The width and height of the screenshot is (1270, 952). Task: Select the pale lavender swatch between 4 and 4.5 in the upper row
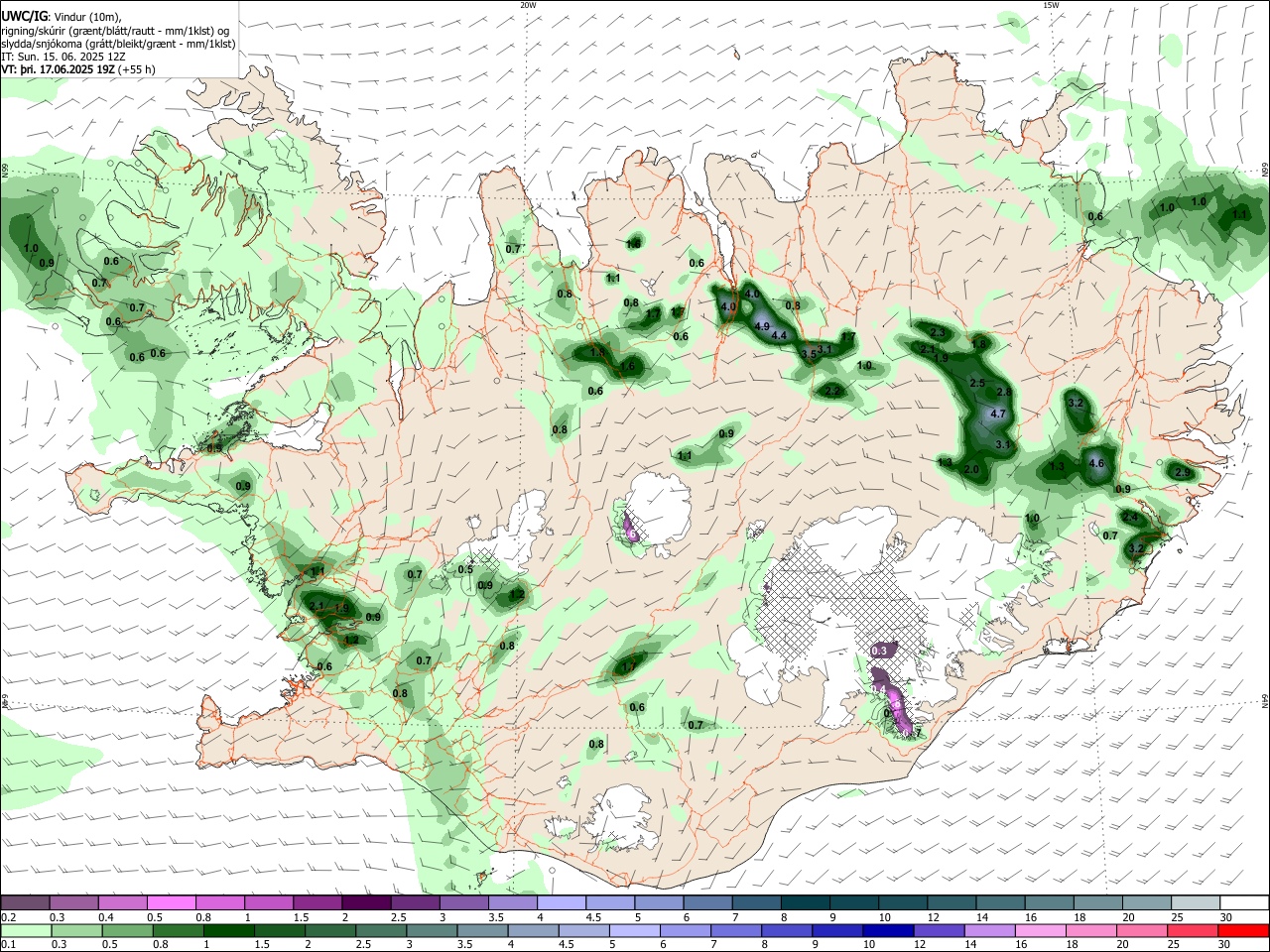(x=560, y=903)
